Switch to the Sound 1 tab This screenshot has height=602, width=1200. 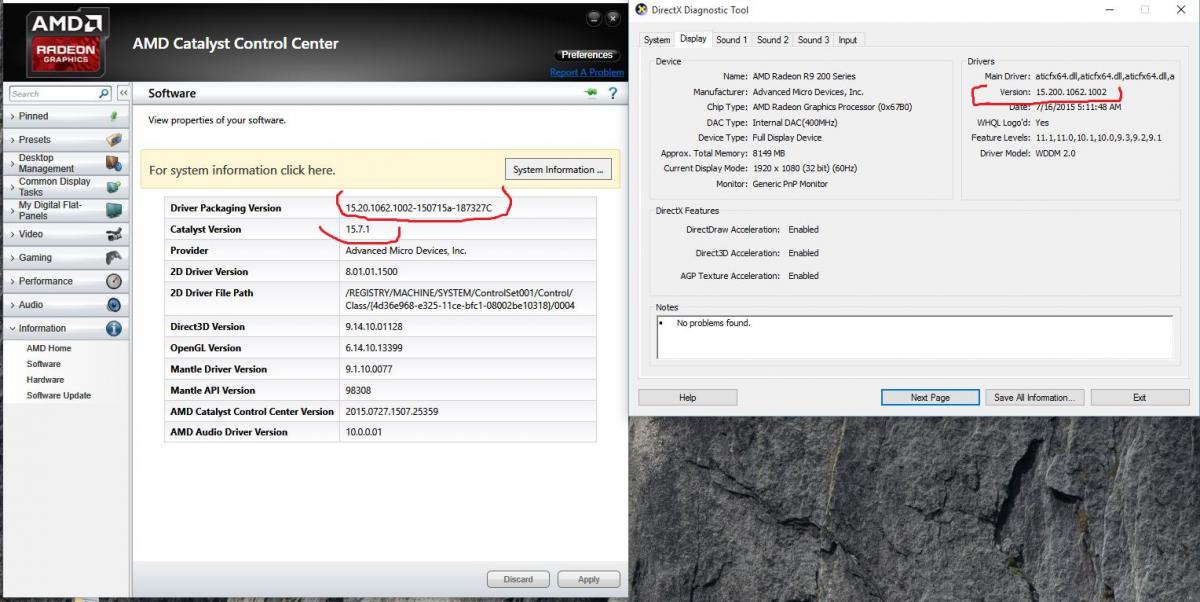[731, 40]
